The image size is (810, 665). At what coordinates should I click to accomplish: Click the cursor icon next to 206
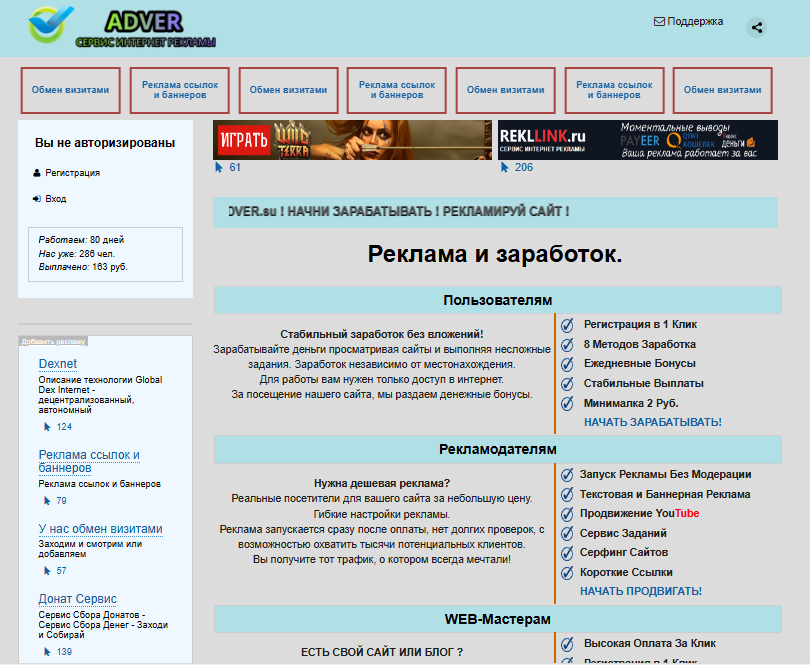pyautogui.click(x=505, y=167)
